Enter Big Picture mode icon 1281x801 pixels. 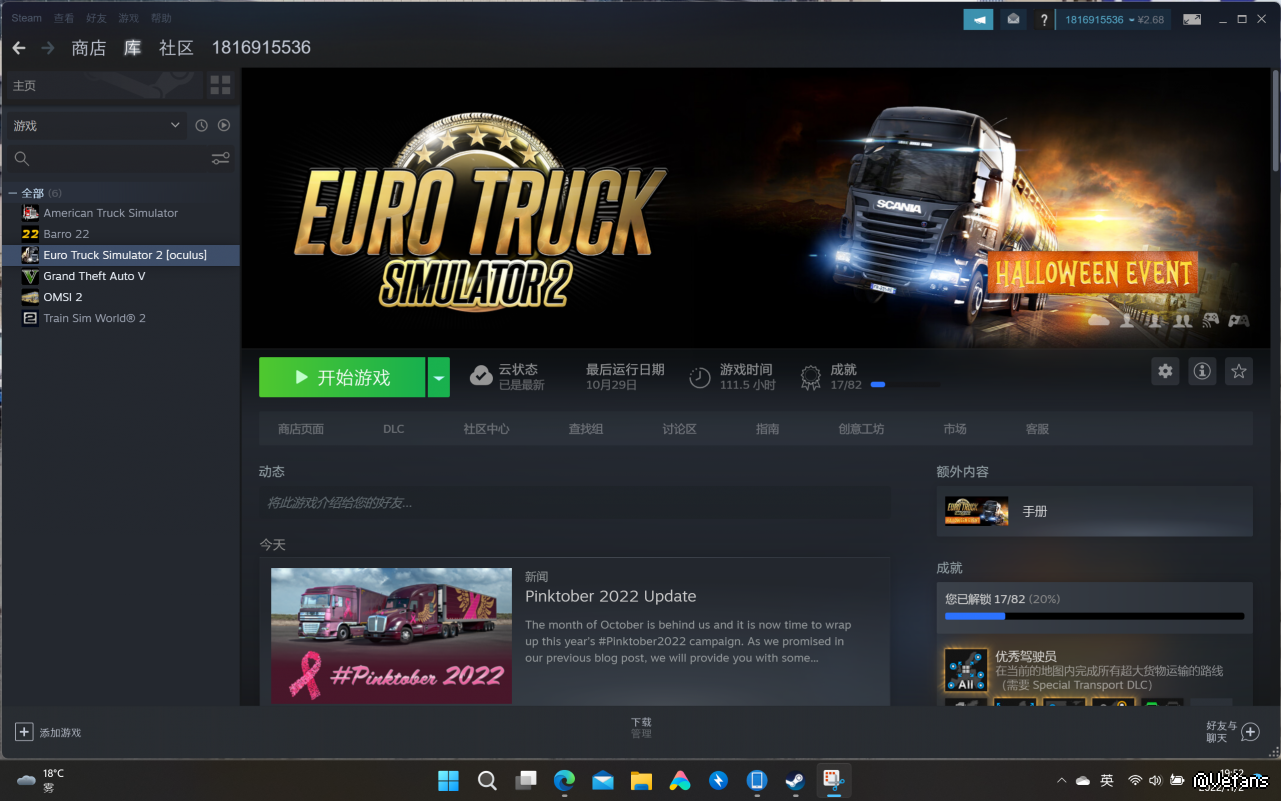click(1192, 19)
